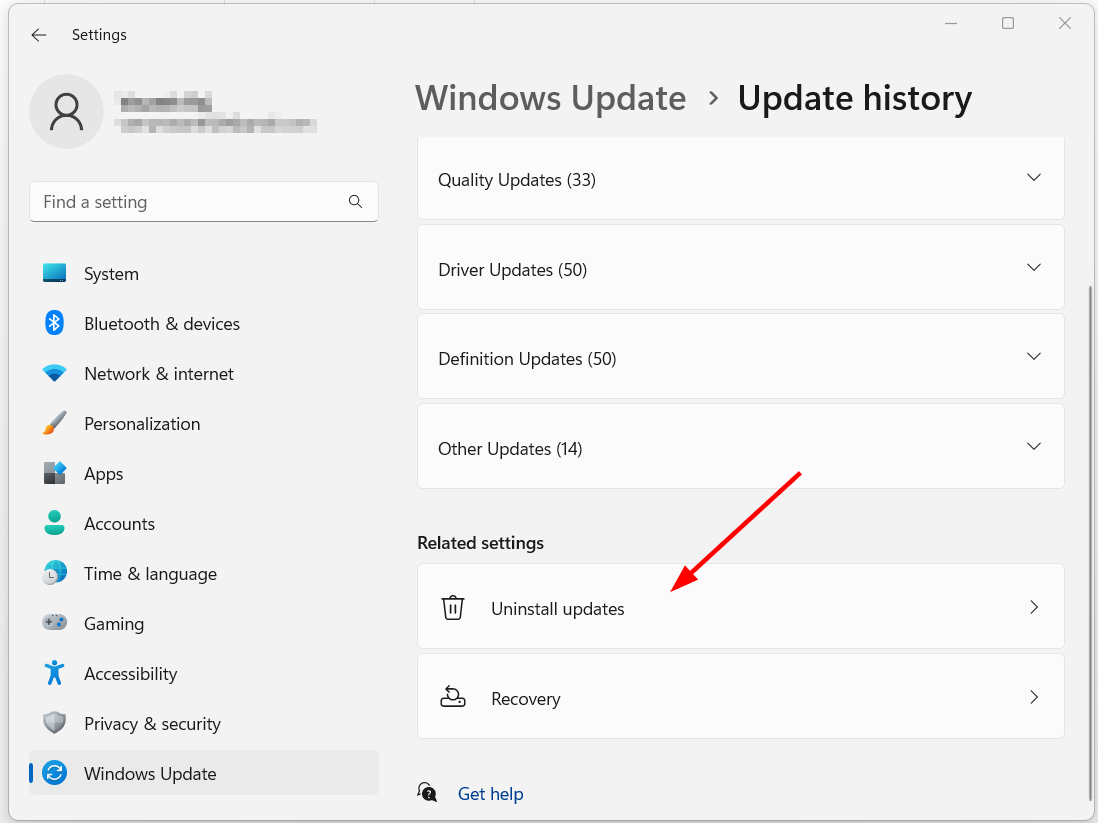Click the Get help question icon
The height and width of the screenshot is (823, 1098).
click(427, 793)
